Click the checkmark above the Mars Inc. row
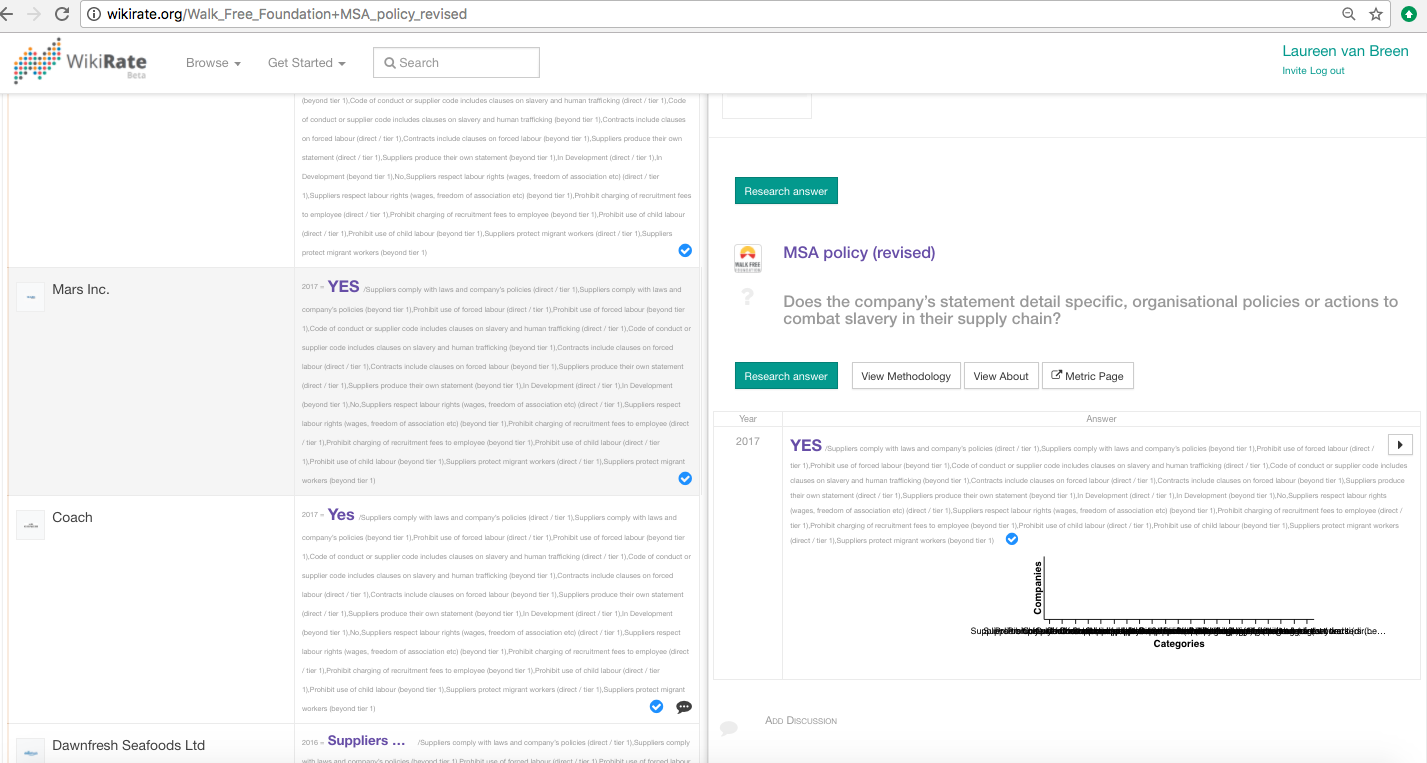The height and width of the screenshot is (763, 1427). [x=685, y=250]
